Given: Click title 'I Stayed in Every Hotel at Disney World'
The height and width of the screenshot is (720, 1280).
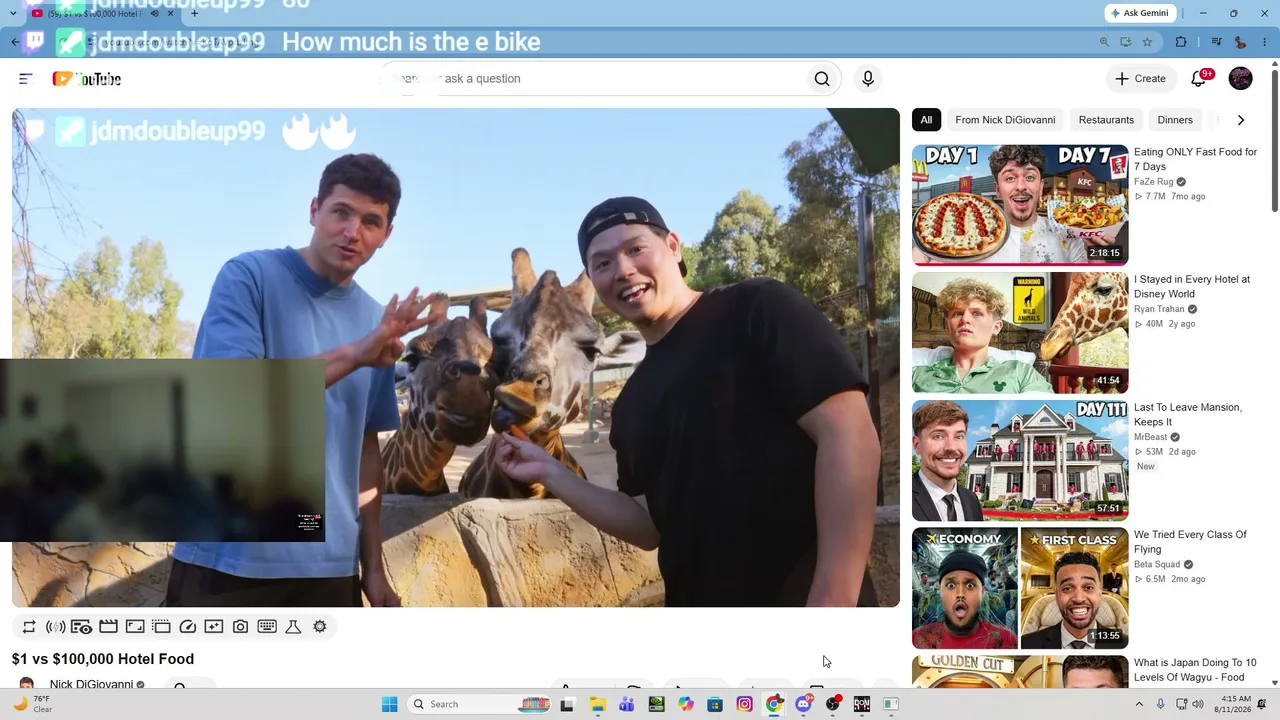Looking at the screenshot, I should point(1192,287).
